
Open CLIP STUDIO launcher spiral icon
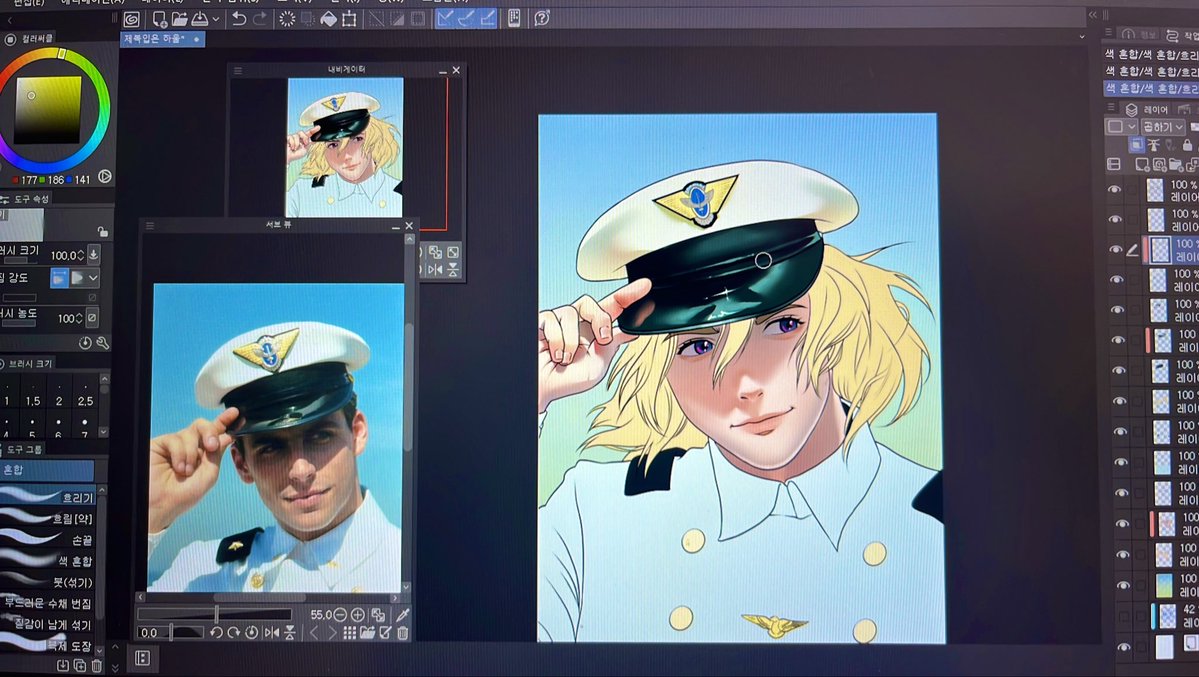click(131, 19)
